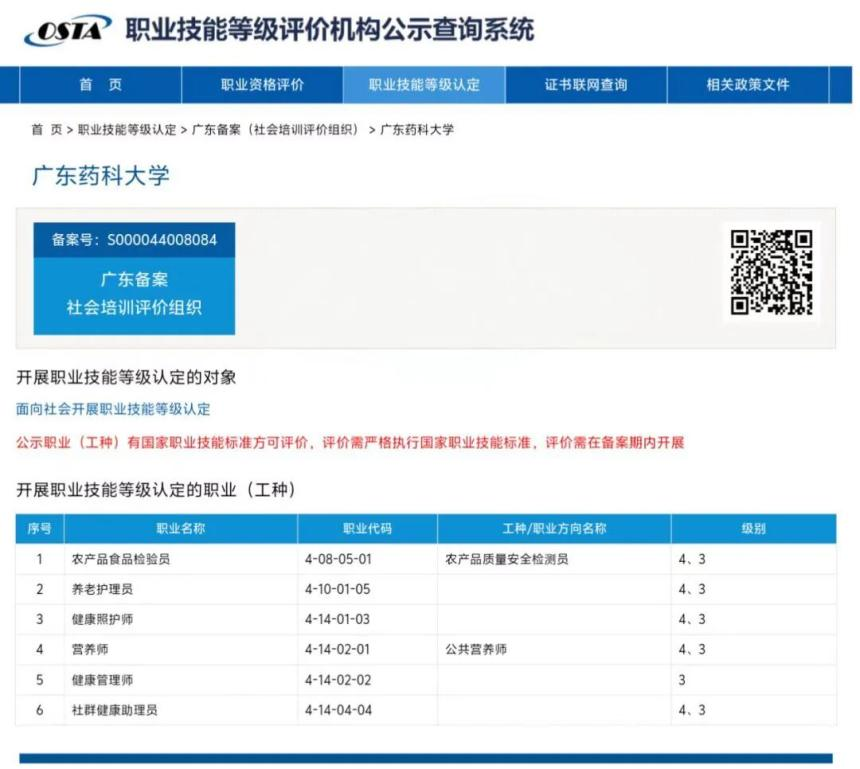The image size is (860, 769).
Task: Click the 开展职业技能等级认定的对象 heading
Action: tap(126, 377)
